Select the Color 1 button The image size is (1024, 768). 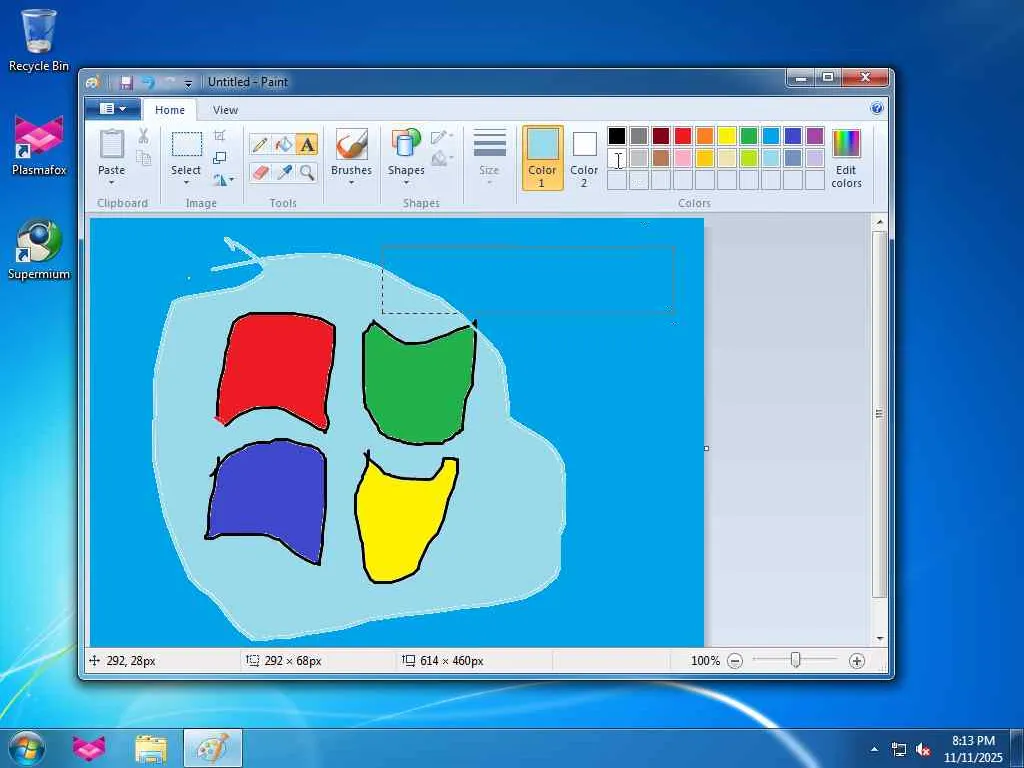(542, 157)
